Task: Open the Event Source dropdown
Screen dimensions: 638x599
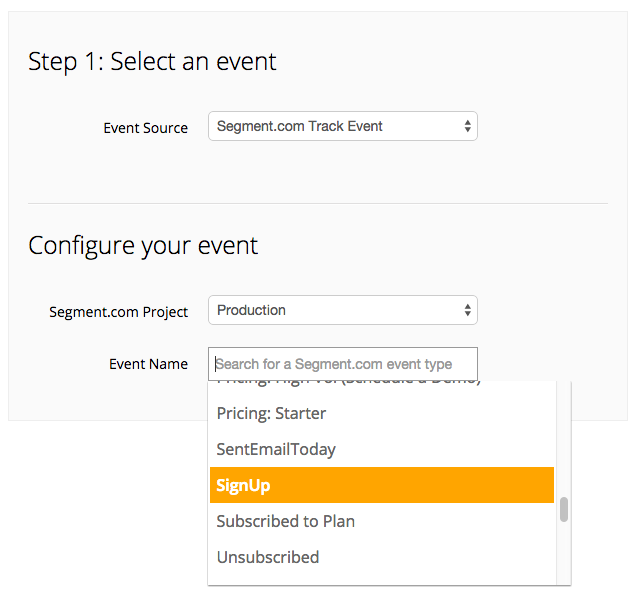Action: tap(343, 126)
